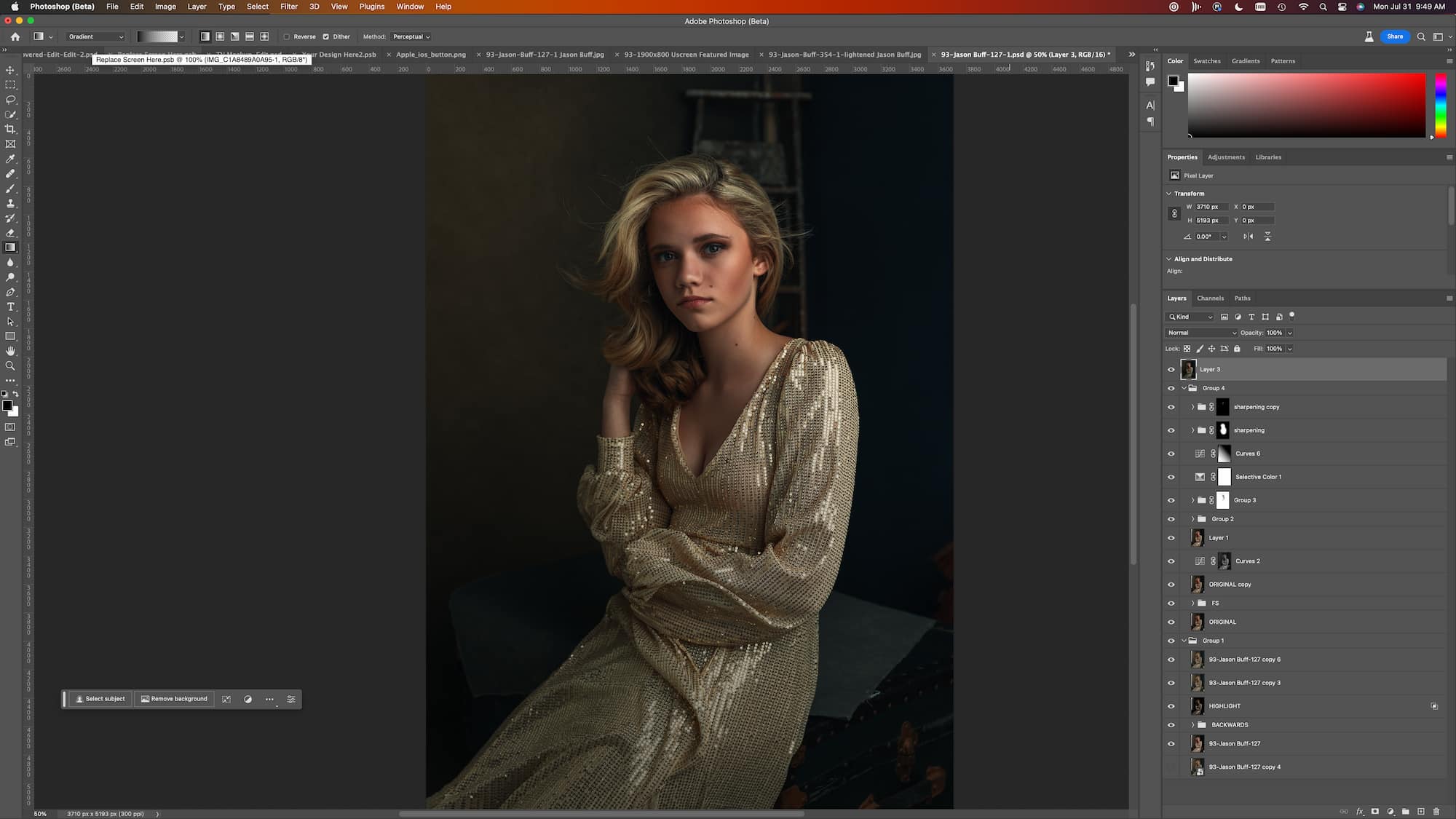Select the Horizontal Type tool

click(10, 306)
